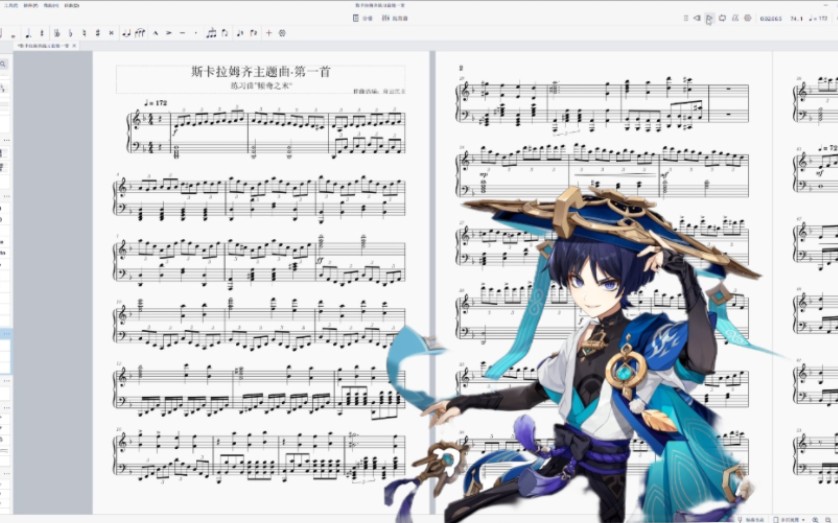Click the search icon in left panel
The height and width of the screenshot is (523, 838).
(3, 64)
